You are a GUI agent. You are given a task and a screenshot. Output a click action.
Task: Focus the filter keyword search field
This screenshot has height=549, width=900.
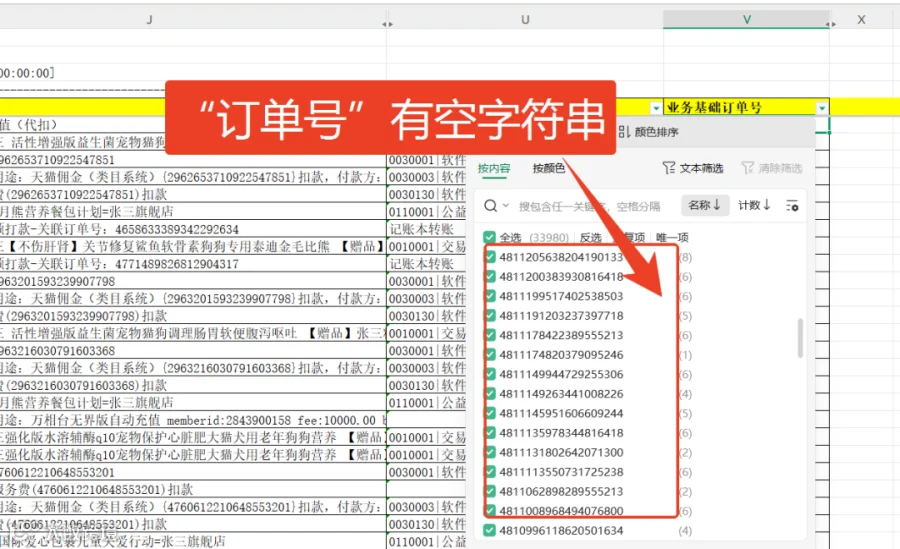click(x=589, y=206)
